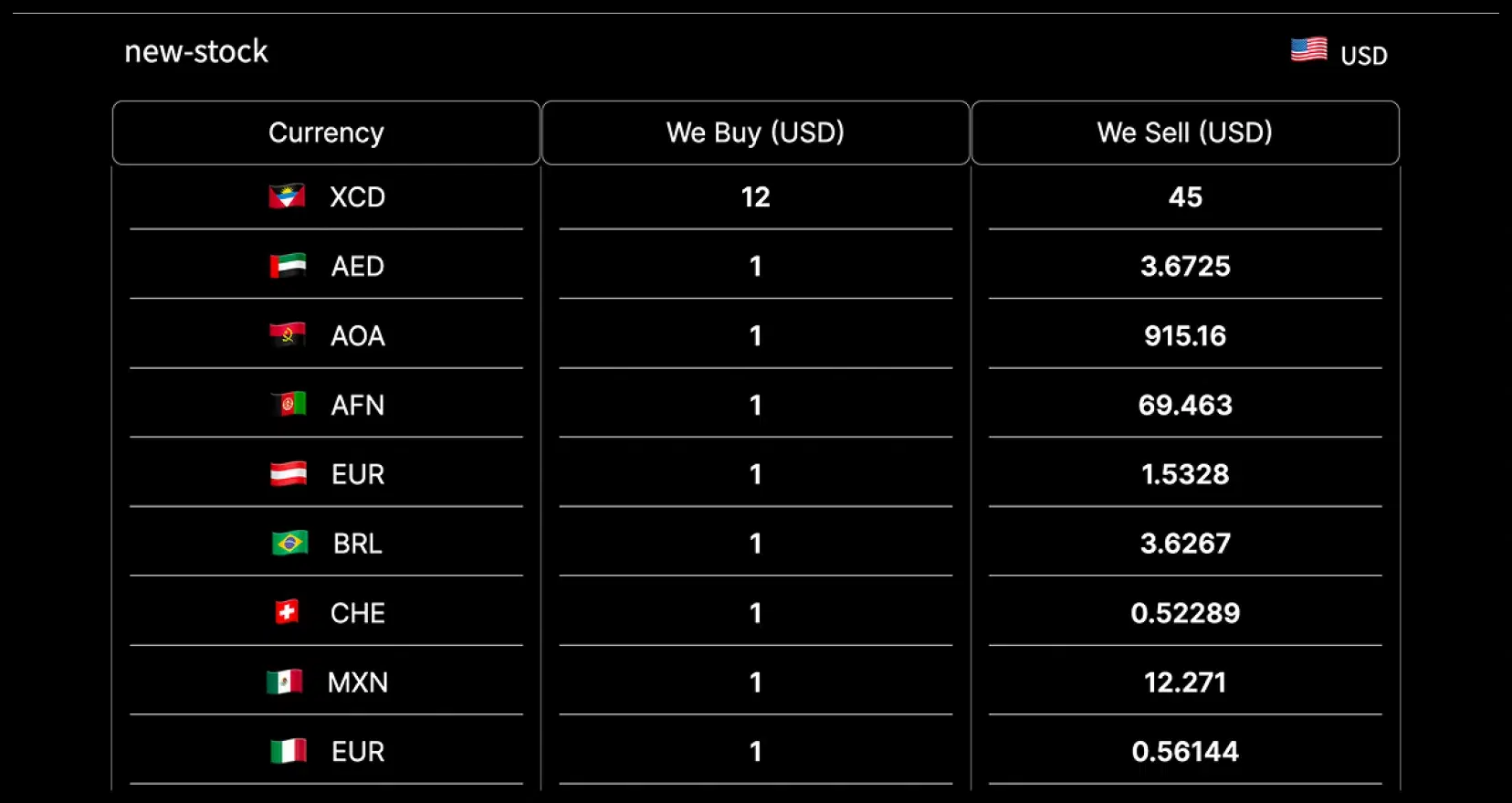Click the new-stock title
Viewport: 1512px width, 803px height.
(196, 52)
